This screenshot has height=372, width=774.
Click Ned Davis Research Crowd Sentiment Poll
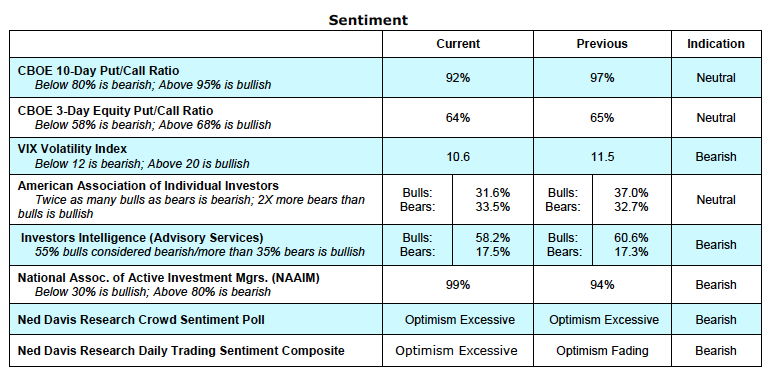[x=141, y=320]
